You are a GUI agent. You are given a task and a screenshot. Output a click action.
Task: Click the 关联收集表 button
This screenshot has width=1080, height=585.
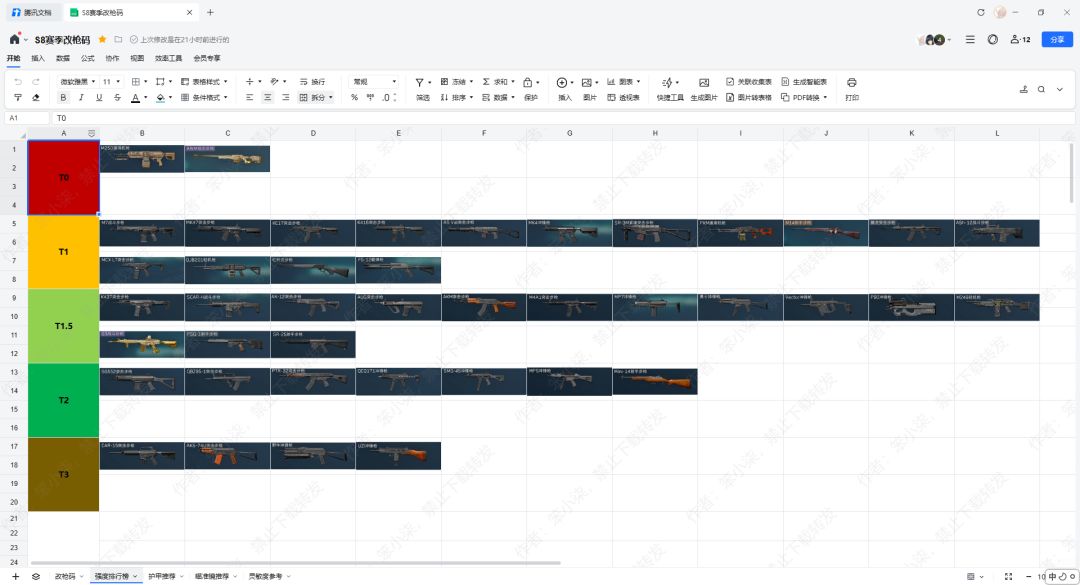pos(749,81)
